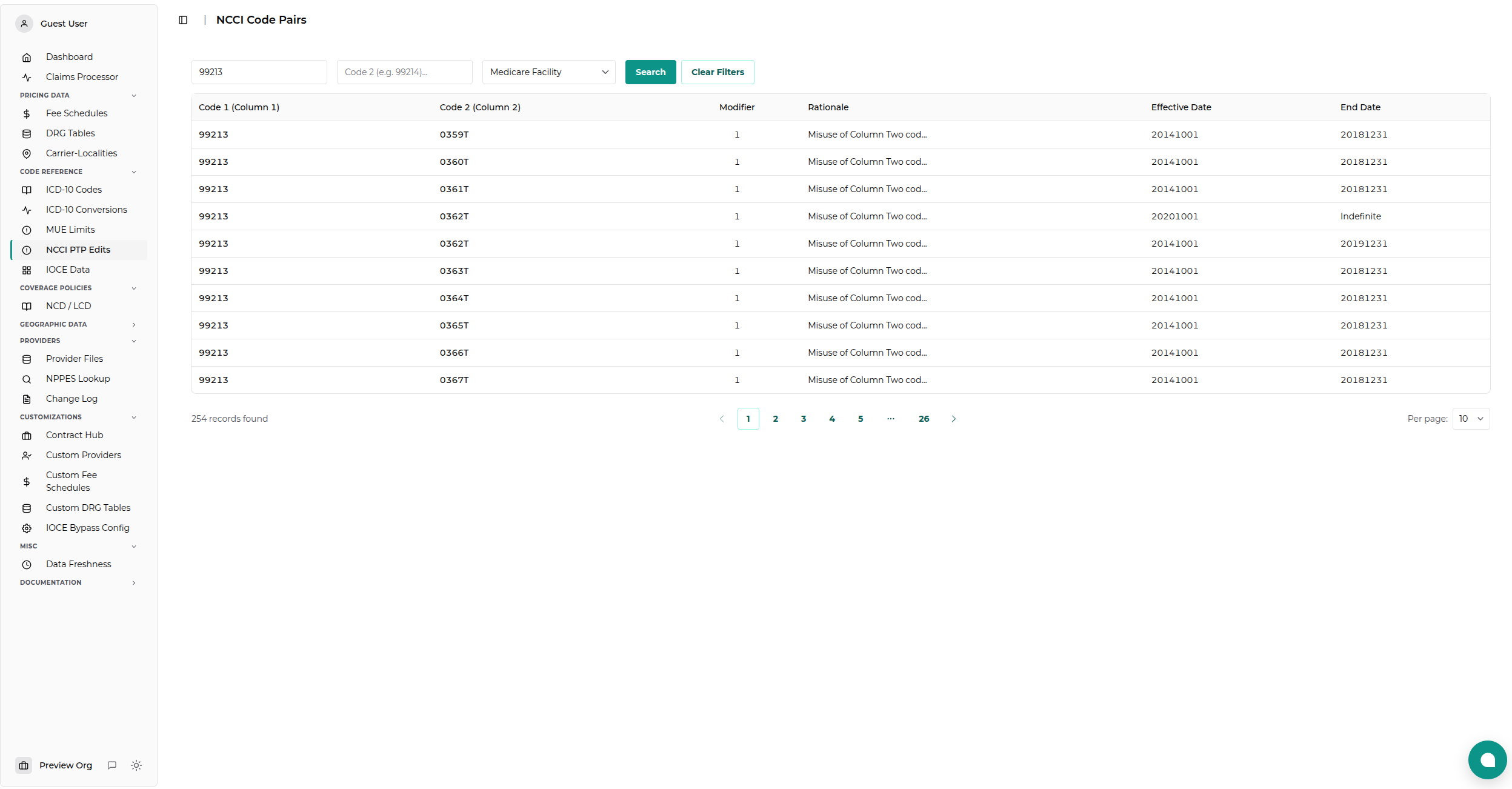Click the 0359T code cell

tap(454, 135)
